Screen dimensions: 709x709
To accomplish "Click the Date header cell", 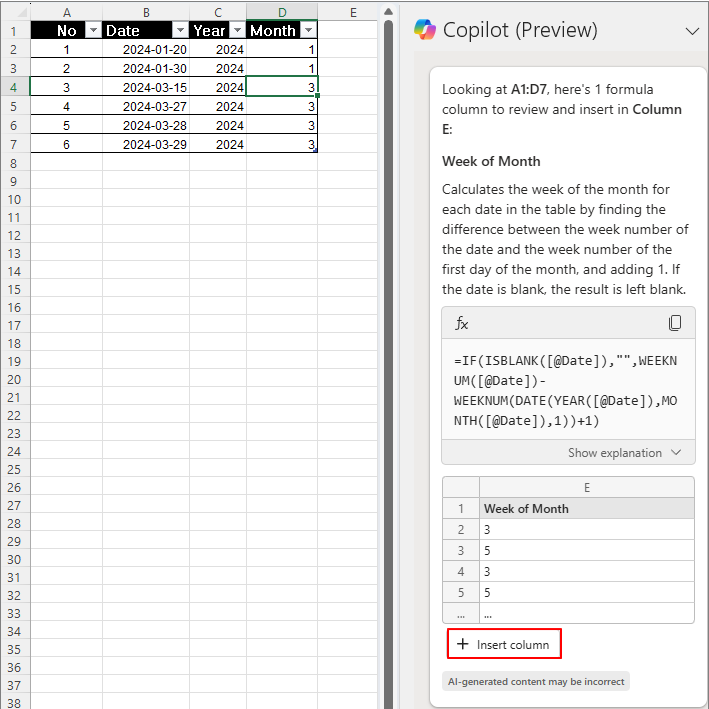I will coord(146,30).
